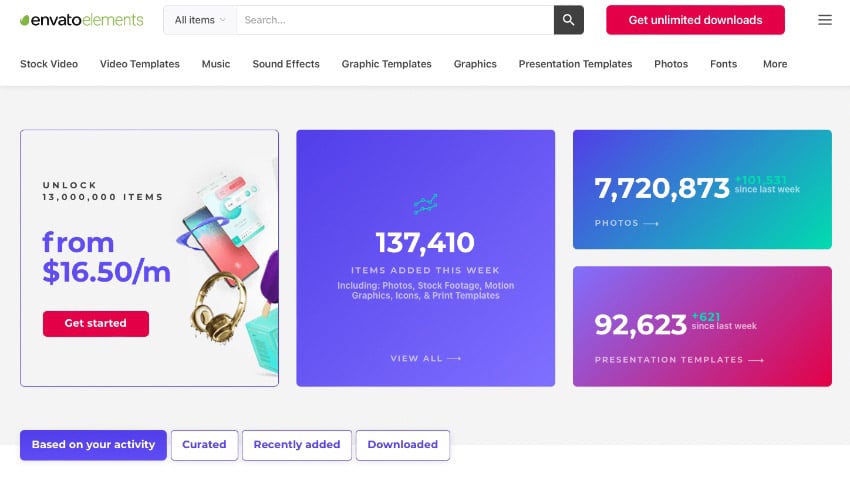Click the red Get started button
The width and height of the screenshot is (850, 491).
click(95, 323)
